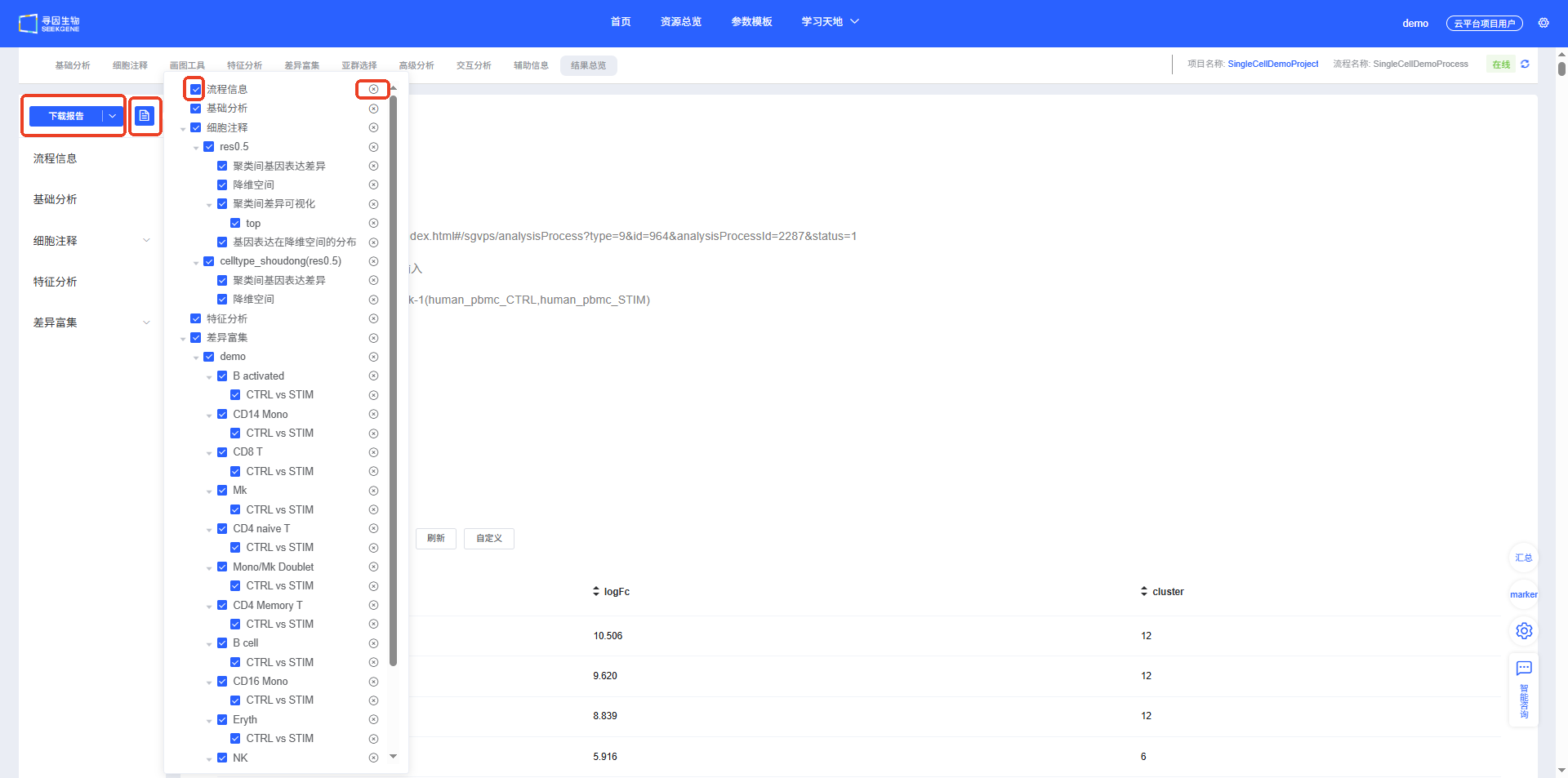Click the circled x beside B cell
This screenshot has height=778, width=1568.
point(373,643)
